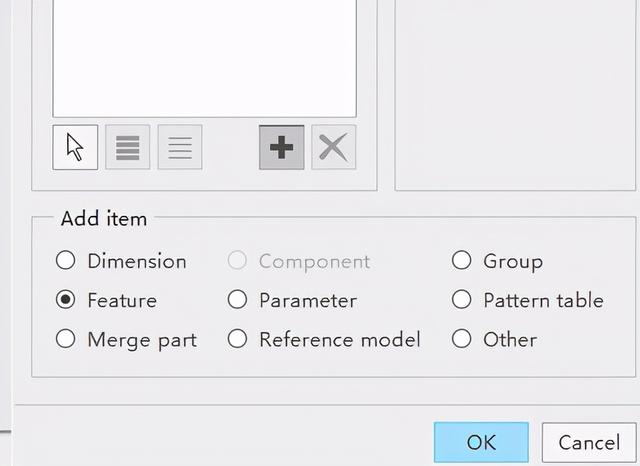Click inside the white items list box
The image size is (640, 466).
(x=204, y=57)
